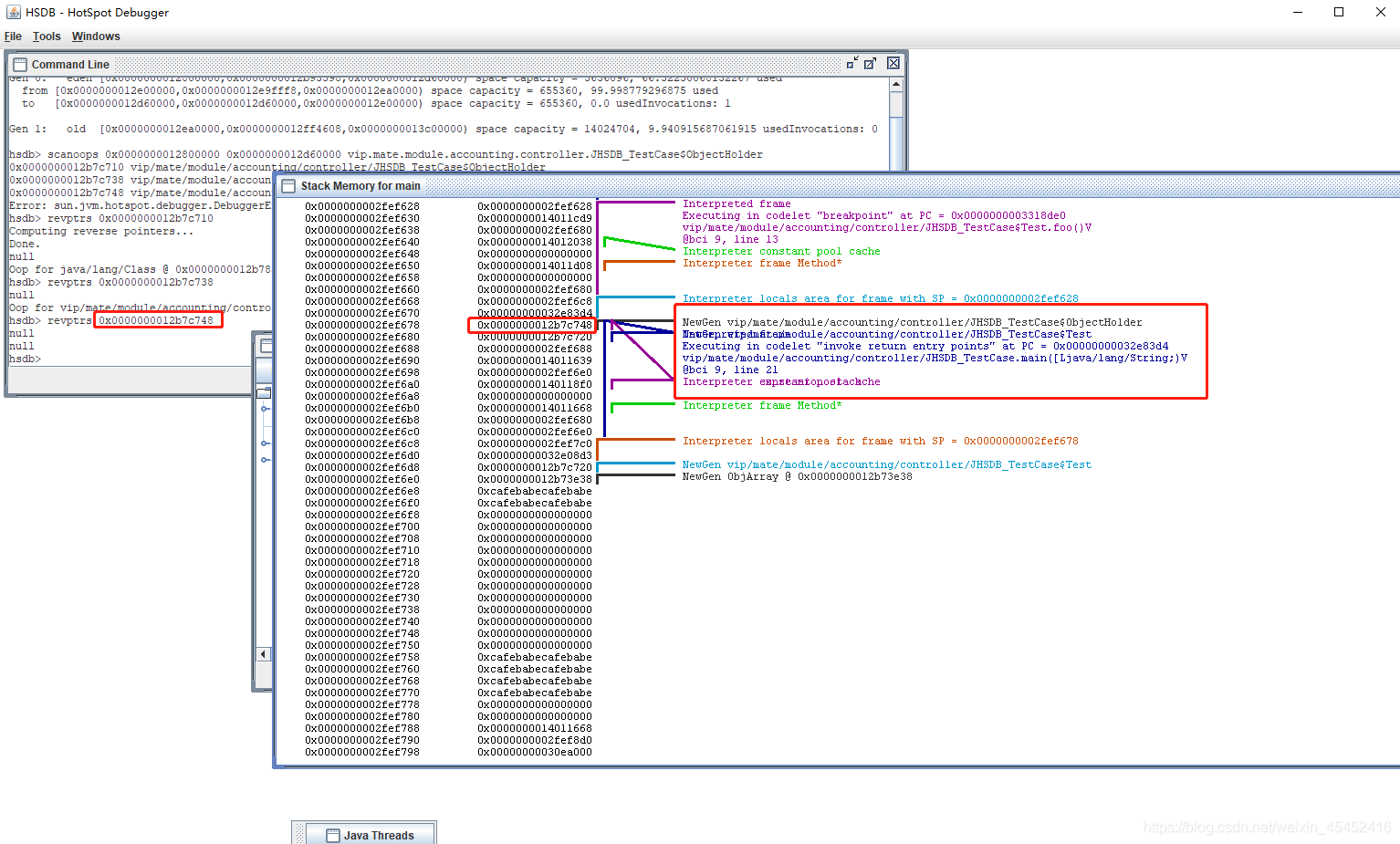Click 'Executing in codelet "invoke return entry points"' annotation

pos(925,347)
